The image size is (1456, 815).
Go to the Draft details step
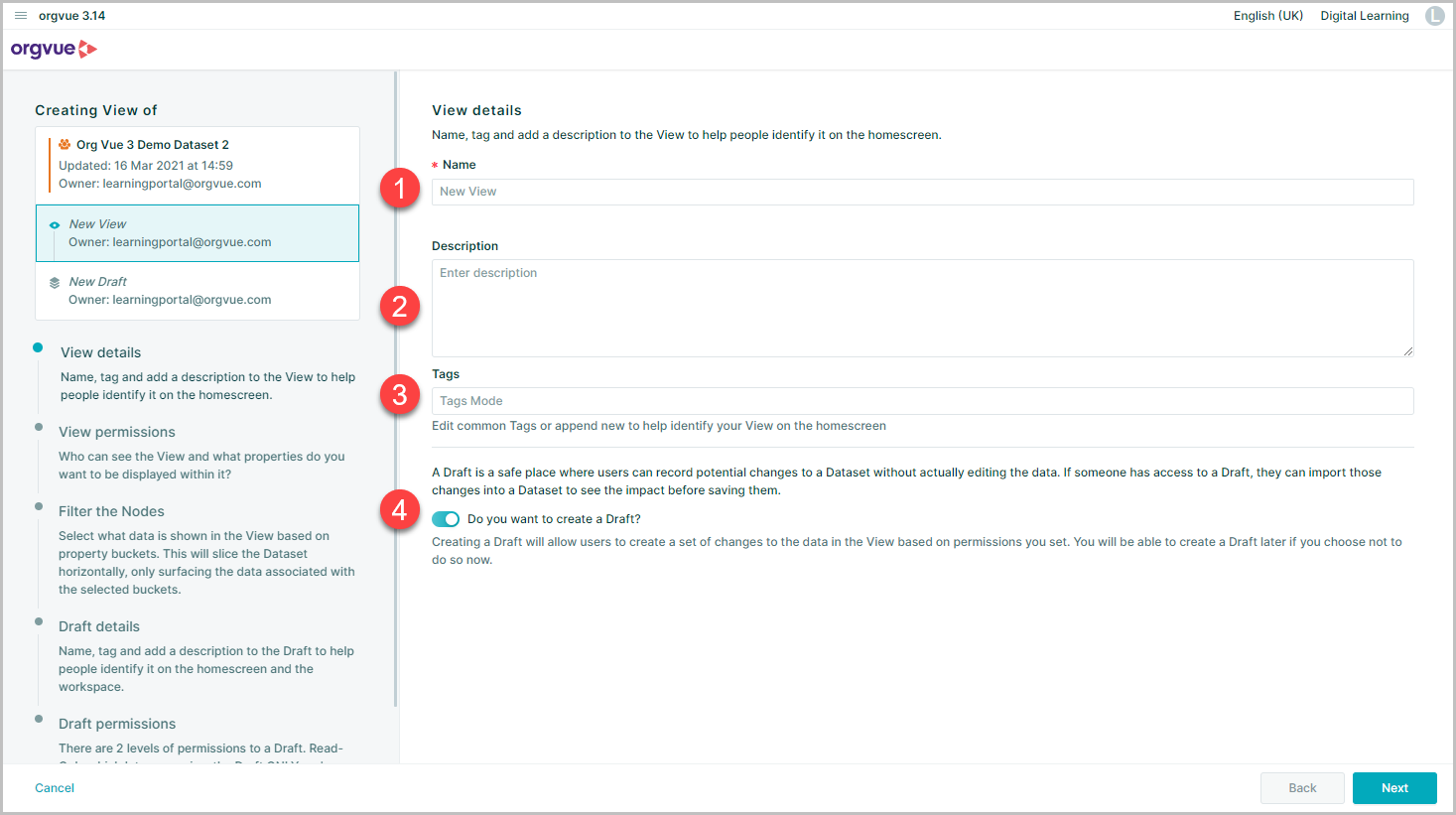click(99, 626)
